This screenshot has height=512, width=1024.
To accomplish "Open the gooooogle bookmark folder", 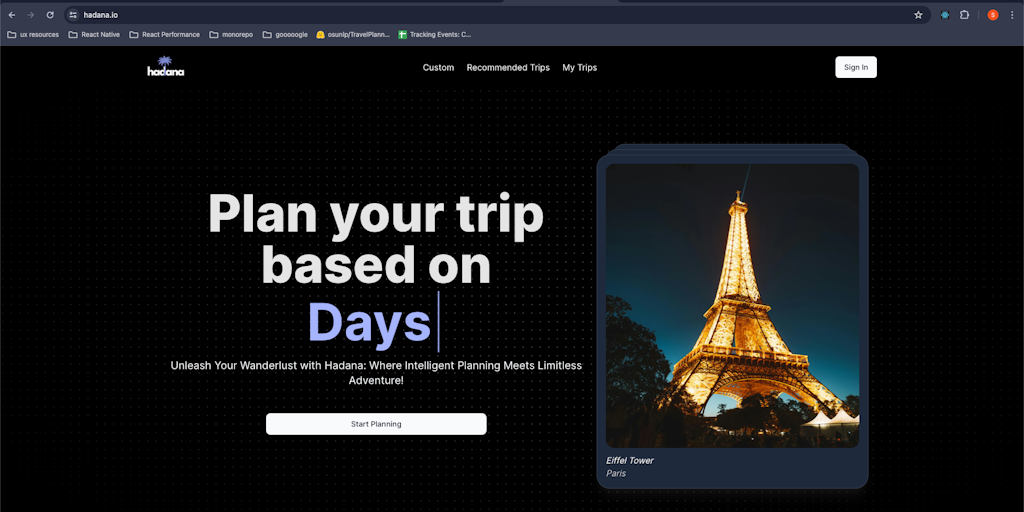I will coord(285,35).
